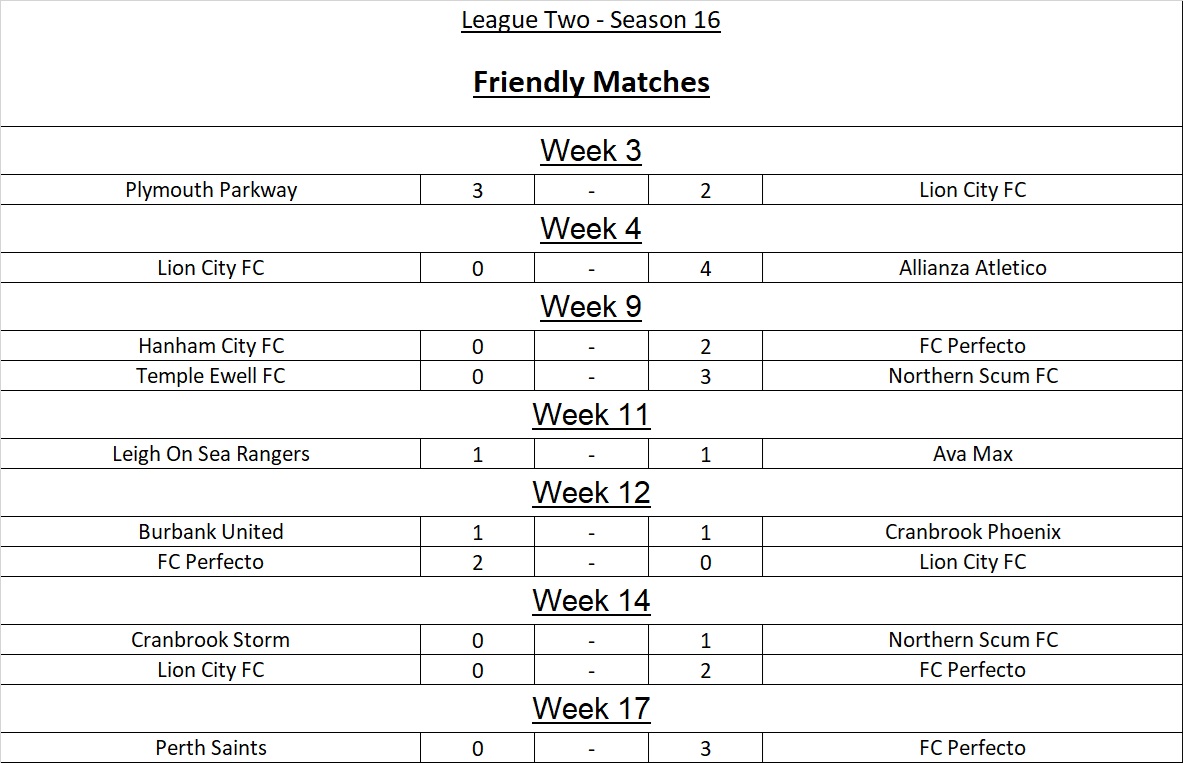Select the Temple Ewell FC cell

coord(211,376)
